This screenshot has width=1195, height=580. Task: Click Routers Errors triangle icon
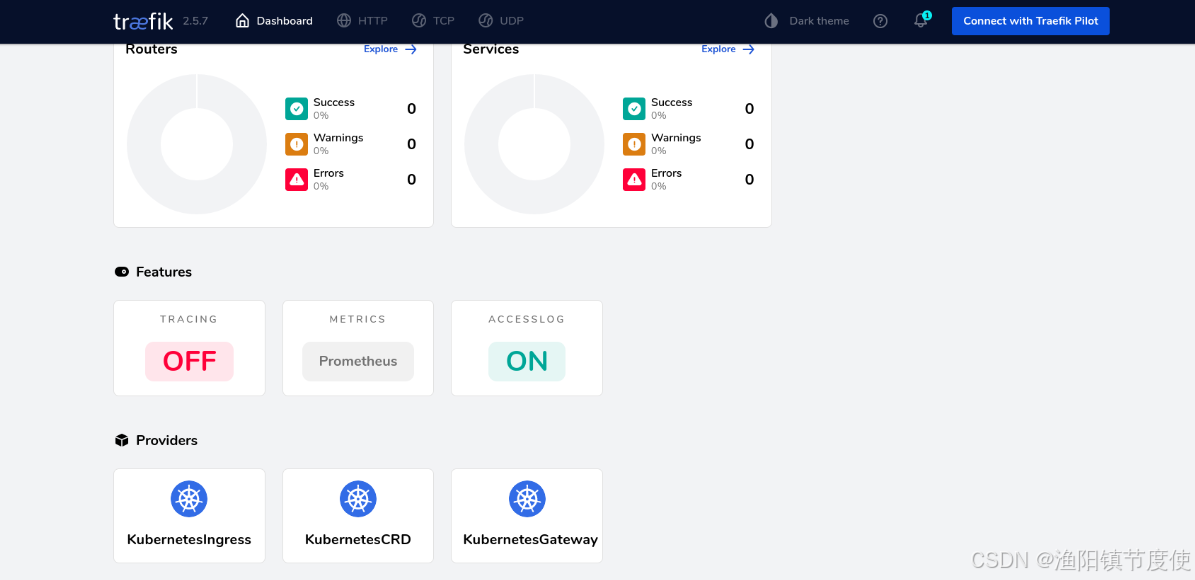(x=296, y=179)
